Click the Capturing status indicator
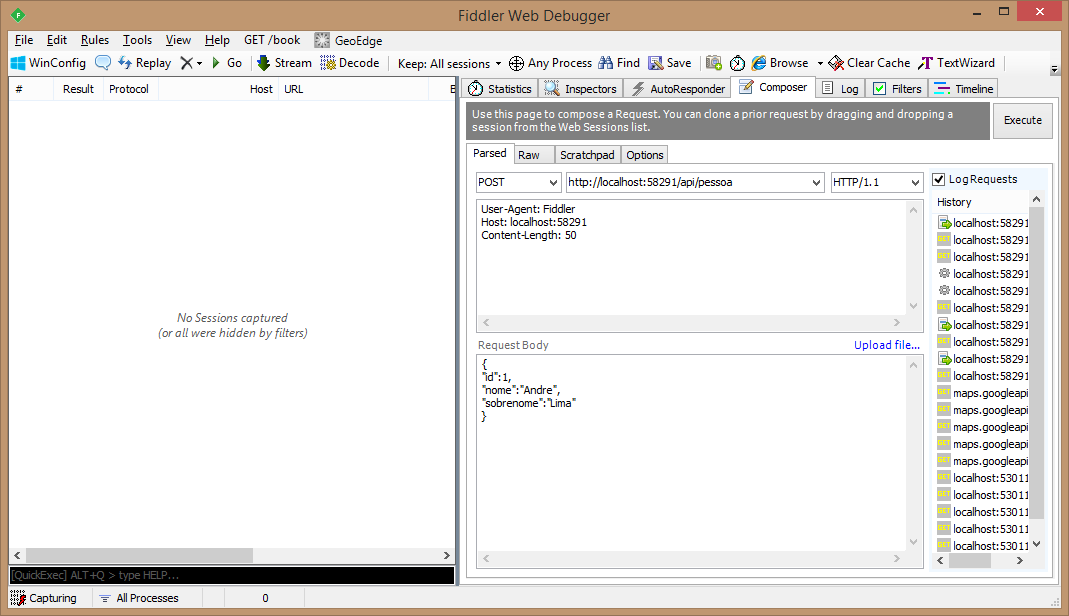Screen dimensions: 1069x616 click(44, 598)
